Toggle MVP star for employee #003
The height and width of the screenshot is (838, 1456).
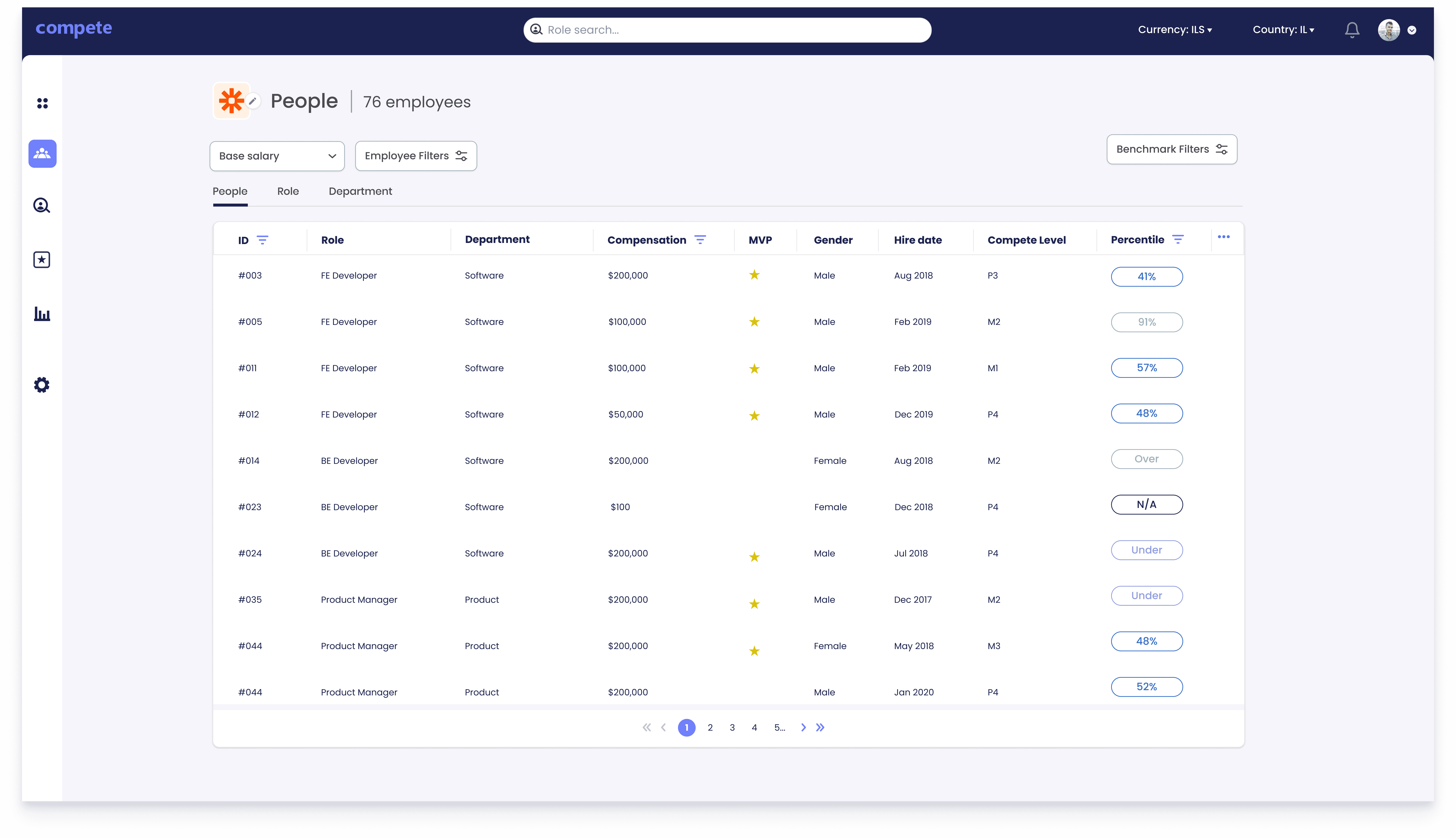coord(754,275)
